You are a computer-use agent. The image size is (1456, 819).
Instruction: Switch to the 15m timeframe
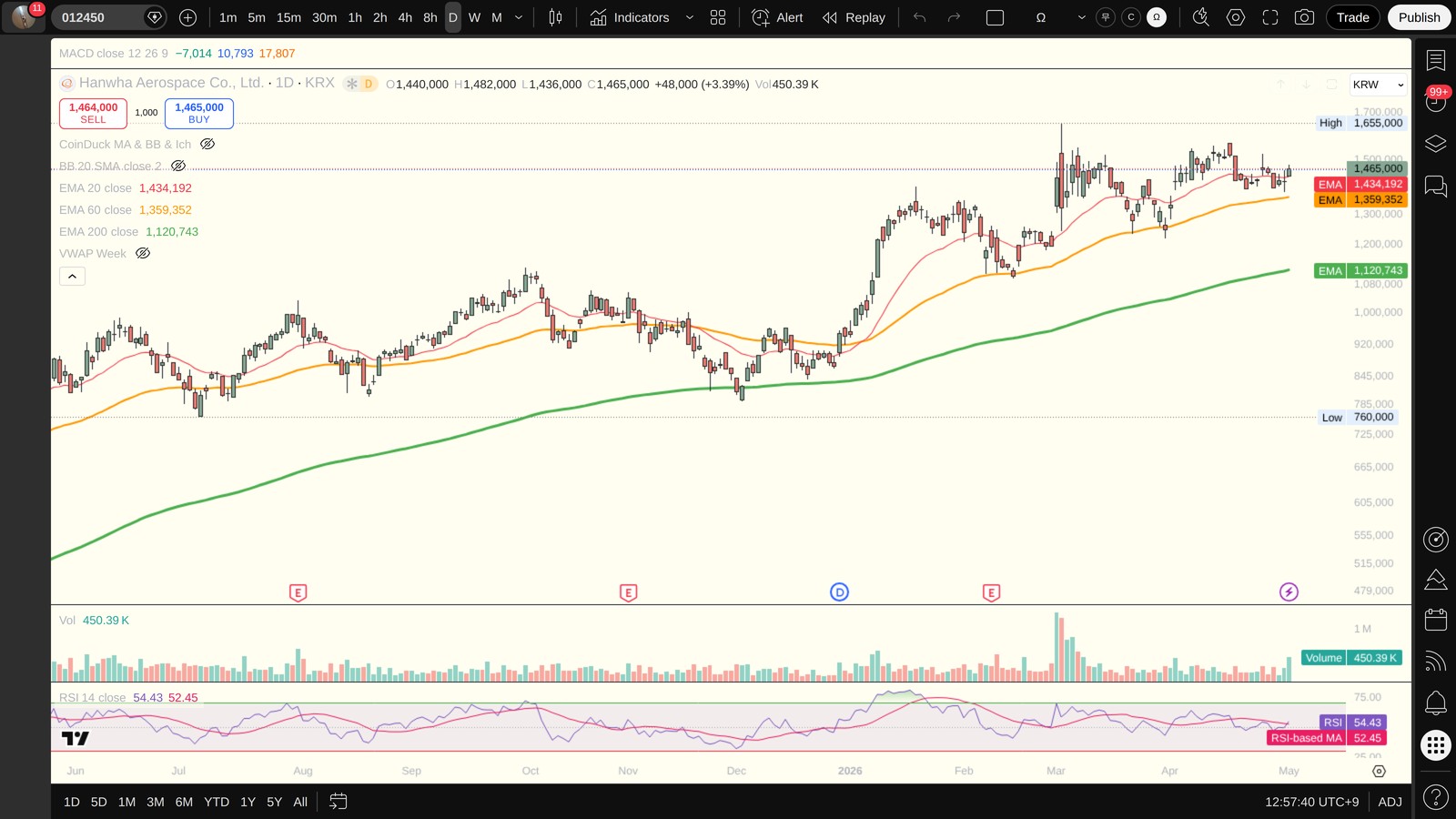coord(288,17)
